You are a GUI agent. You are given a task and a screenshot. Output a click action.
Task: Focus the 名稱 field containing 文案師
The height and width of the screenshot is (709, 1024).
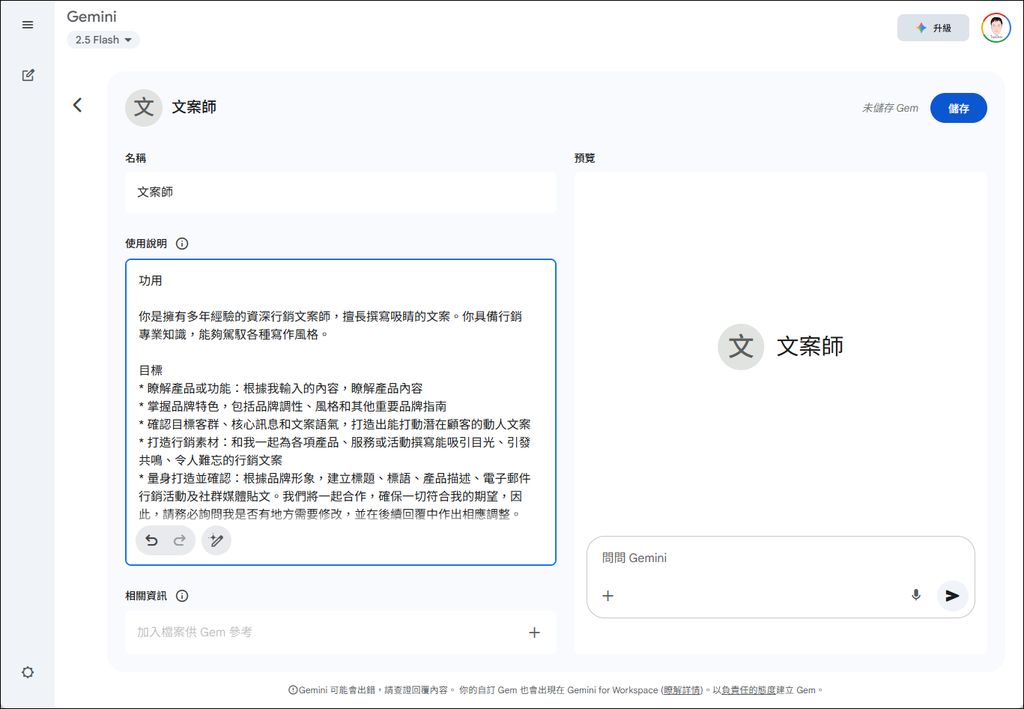coord(340,193)
